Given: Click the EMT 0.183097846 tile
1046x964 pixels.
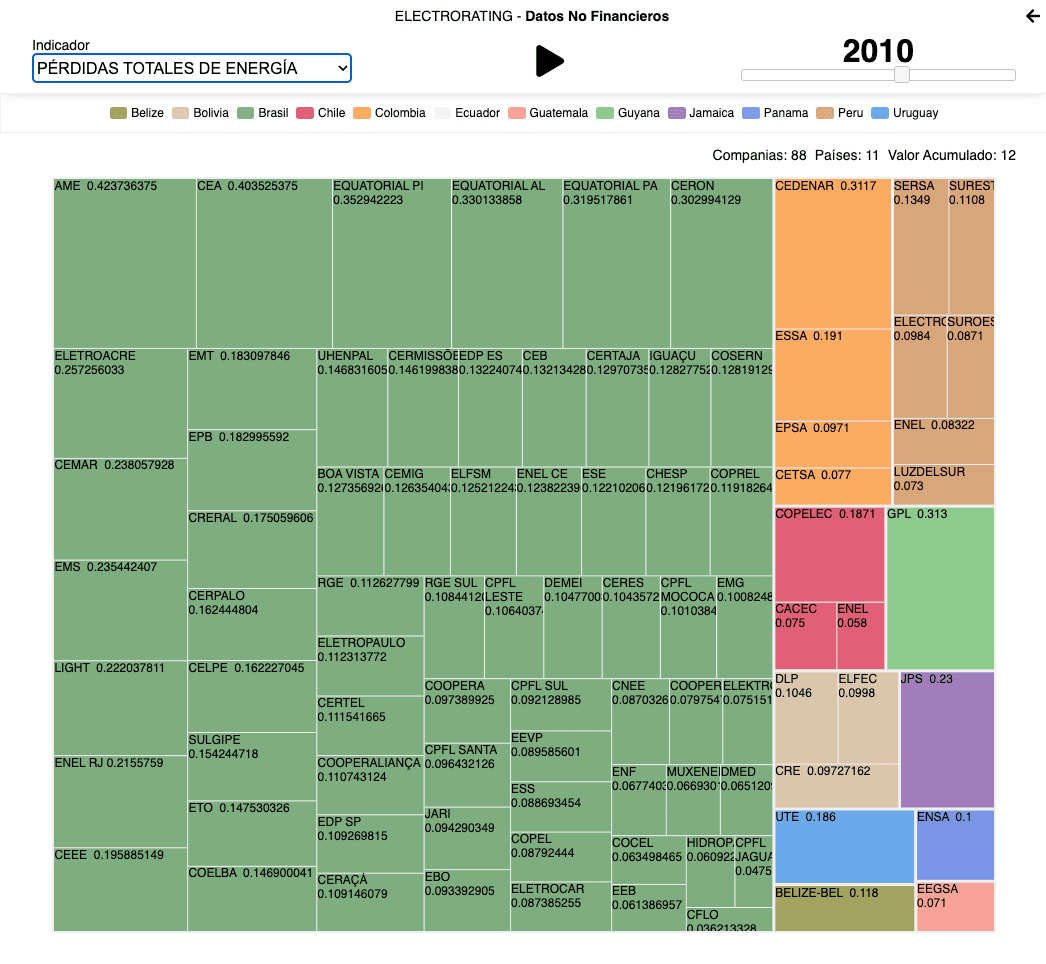Looking at the screenshot, I should click(x=252, y=389).
